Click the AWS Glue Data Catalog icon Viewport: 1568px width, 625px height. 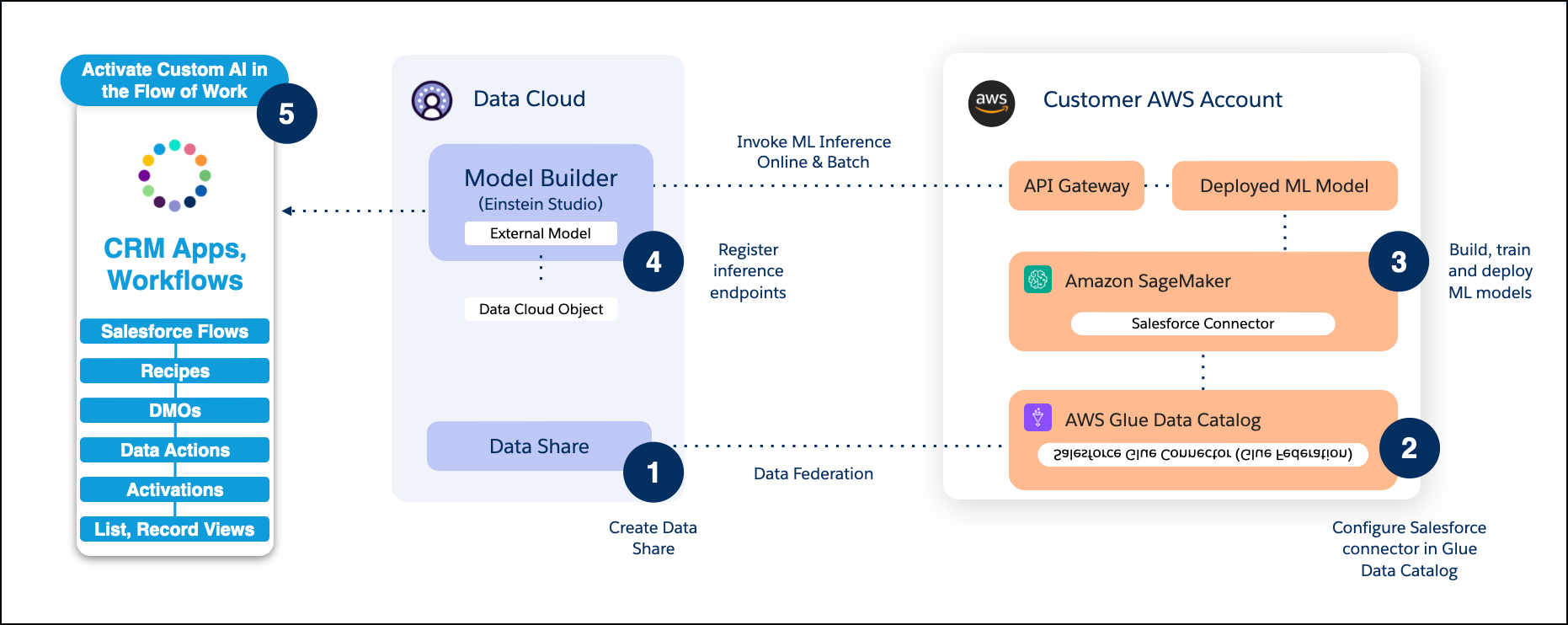point(1037,418)
